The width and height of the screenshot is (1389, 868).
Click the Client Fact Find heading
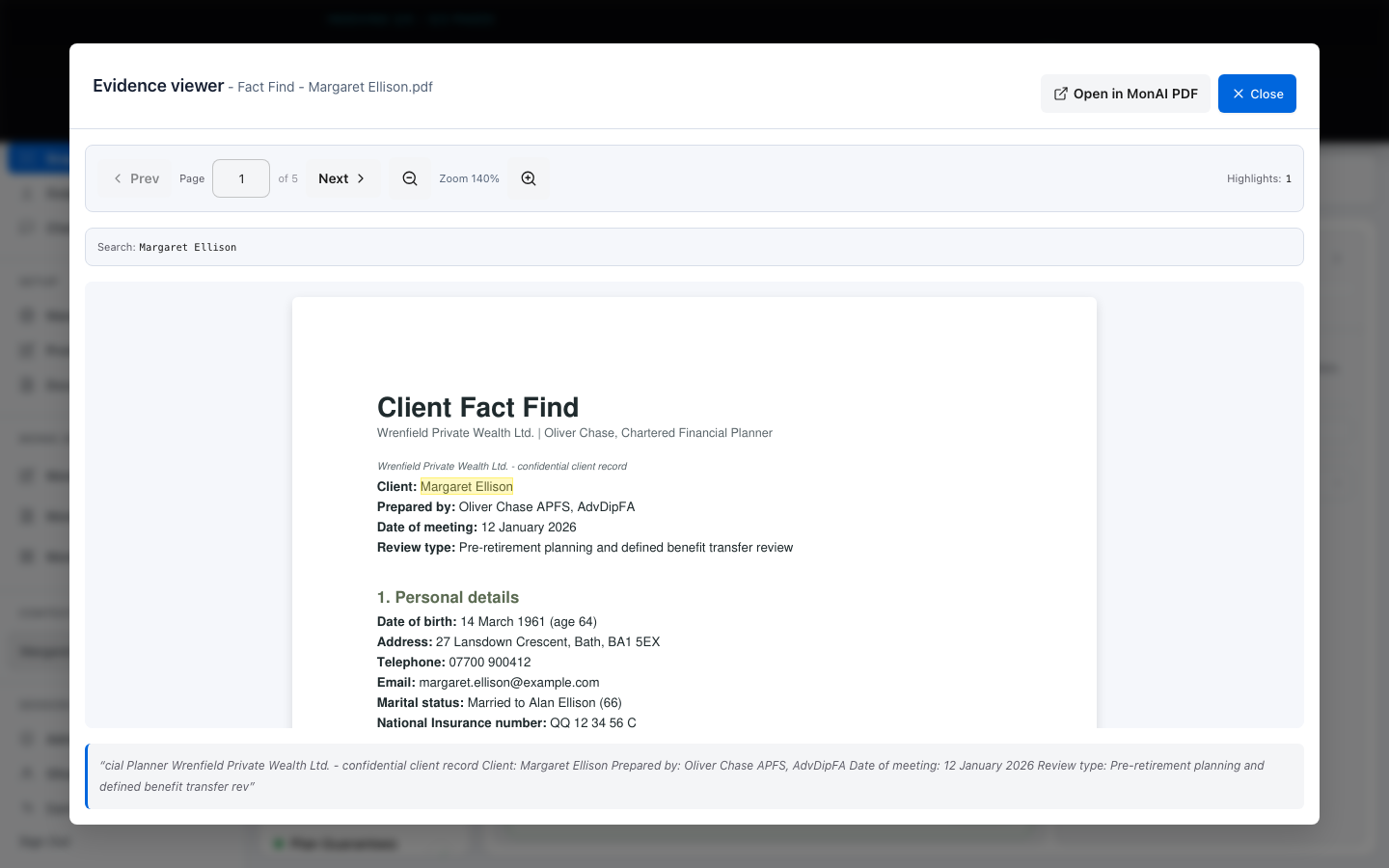(x=477, y=407)
